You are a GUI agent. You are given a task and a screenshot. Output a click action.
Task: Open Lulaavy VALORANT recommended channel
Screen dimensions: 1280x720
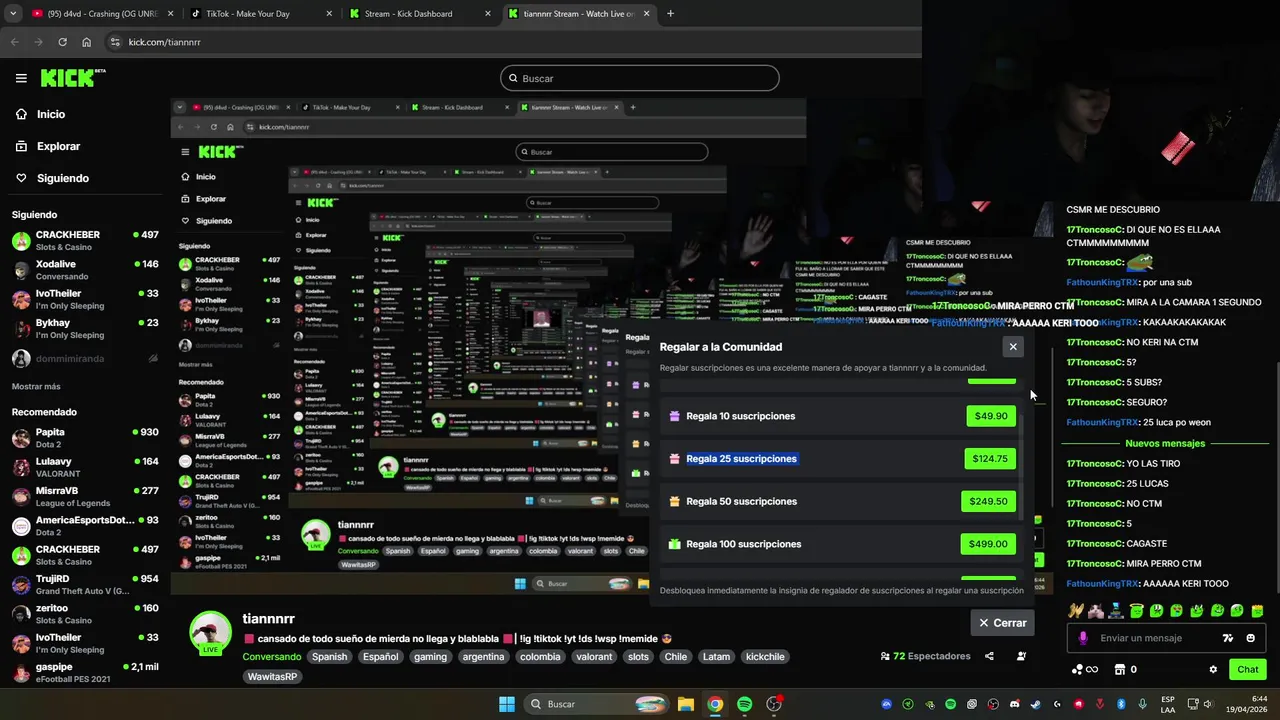[85, 467]
